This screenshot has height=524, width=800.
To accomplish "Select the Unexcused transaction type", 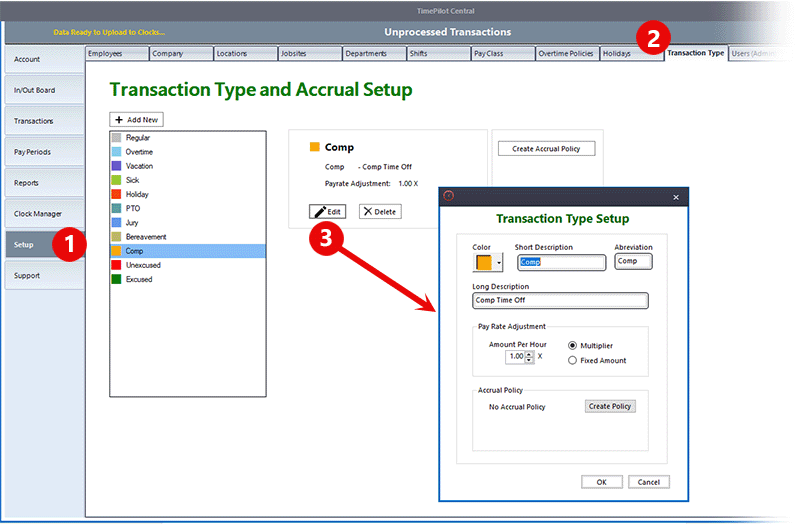I will point(143,265).
